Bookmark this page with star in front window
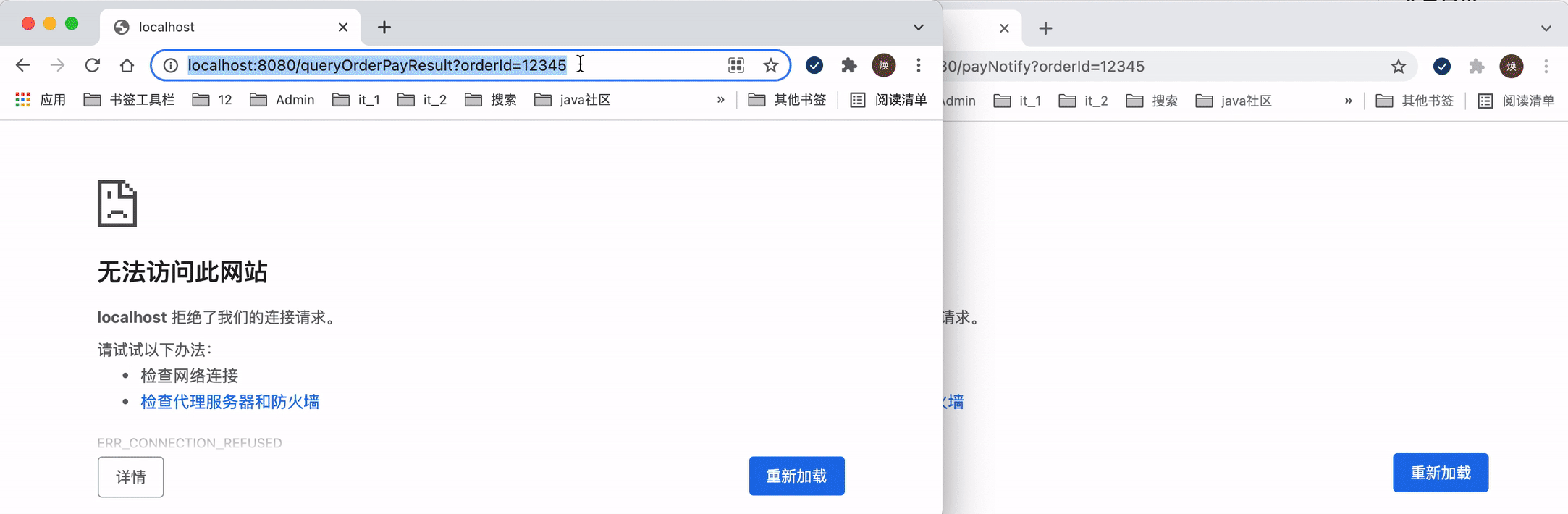The height and width of the screenshot is (514, 1568). (x=771, y=65)
